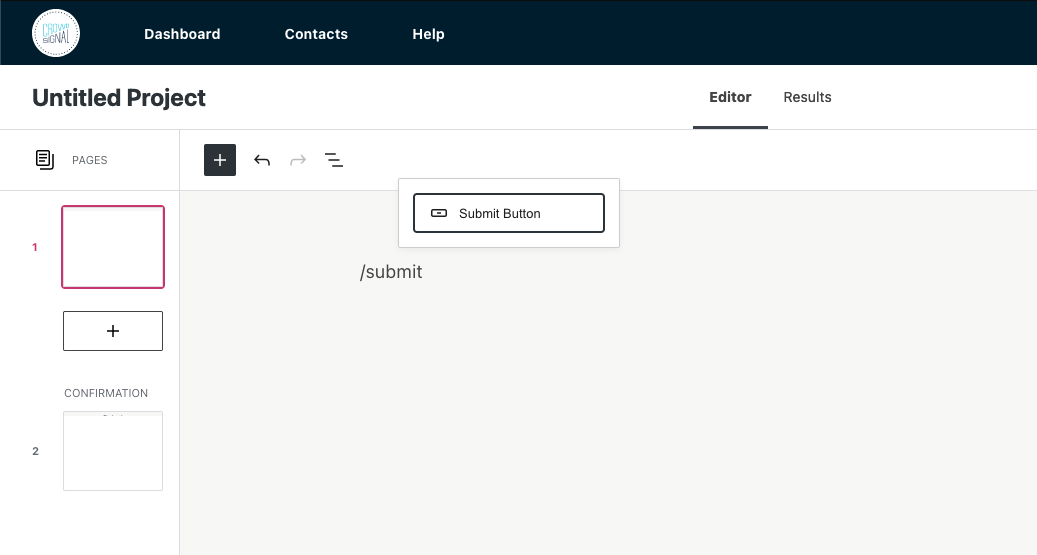
Task: Switch to the Results tab
Action: click(807, 97)
